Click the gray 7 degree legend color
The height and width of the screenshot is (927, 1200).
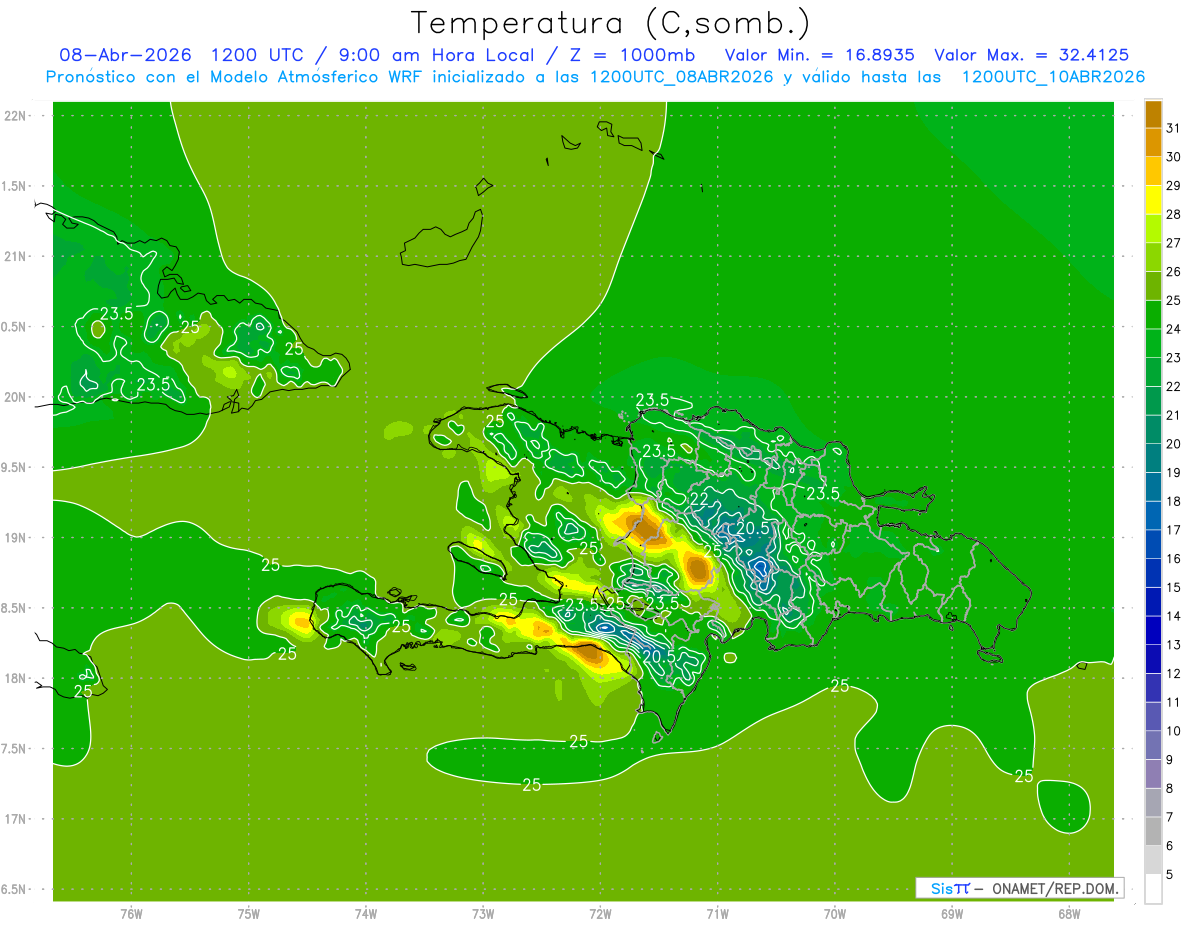[1153, 803]
